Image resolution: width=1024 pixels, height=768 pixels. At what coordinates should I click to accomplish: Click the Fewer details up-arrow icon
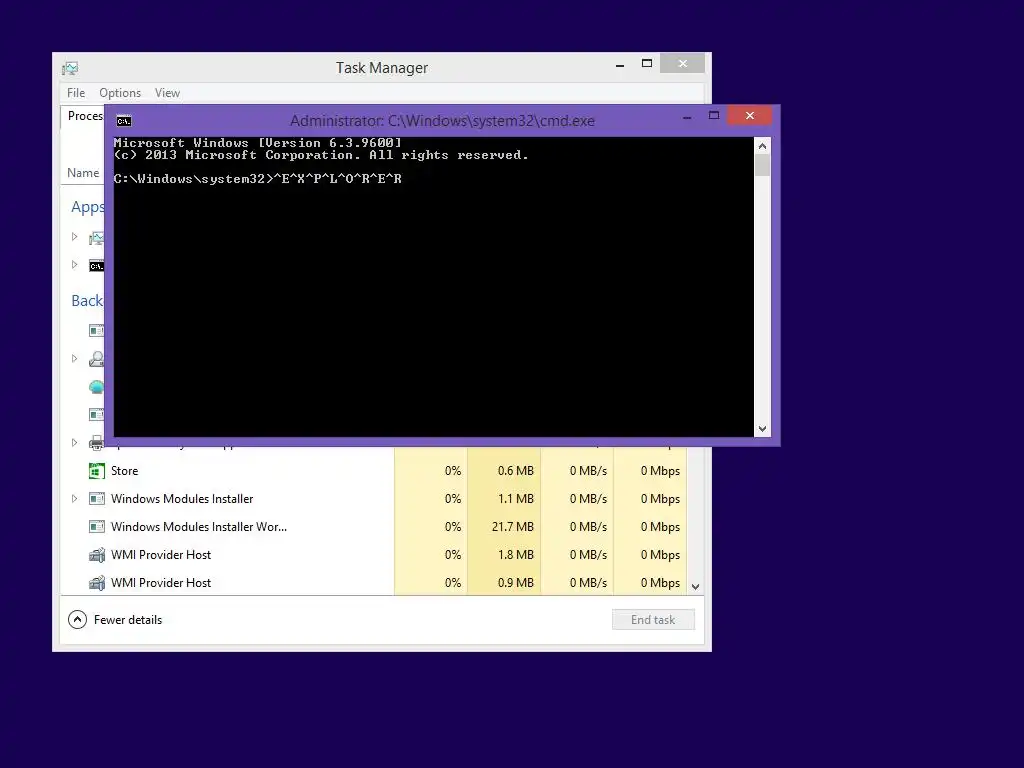click(77, 620)
